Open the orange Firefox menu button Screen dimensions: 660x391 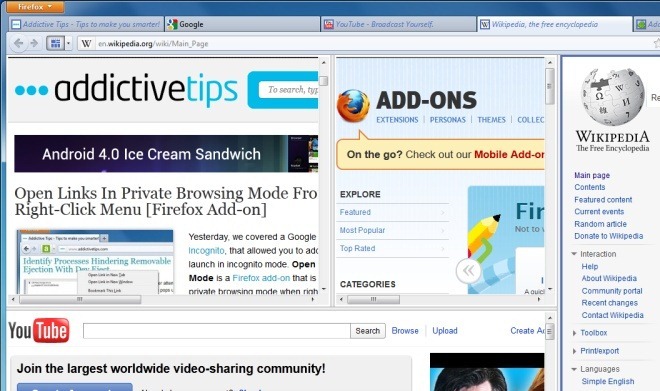pyautogui.click(x=35, y=7)
